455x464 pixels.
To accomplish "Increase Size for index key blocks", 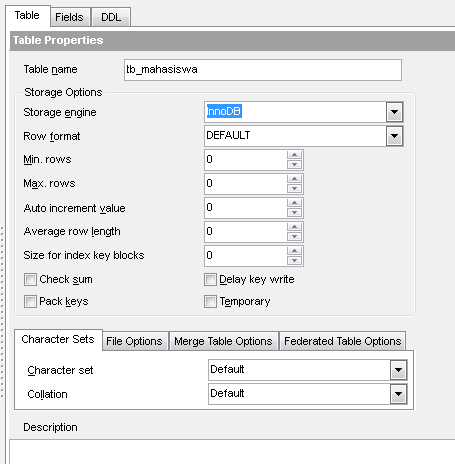I will 294,251.
